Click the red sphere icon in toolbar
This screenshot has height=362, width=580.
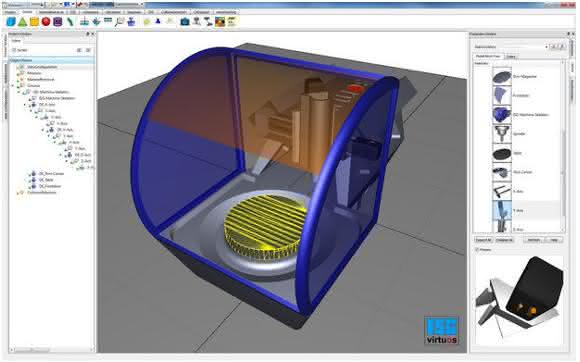pyautogui.click(x=46, y=22)
